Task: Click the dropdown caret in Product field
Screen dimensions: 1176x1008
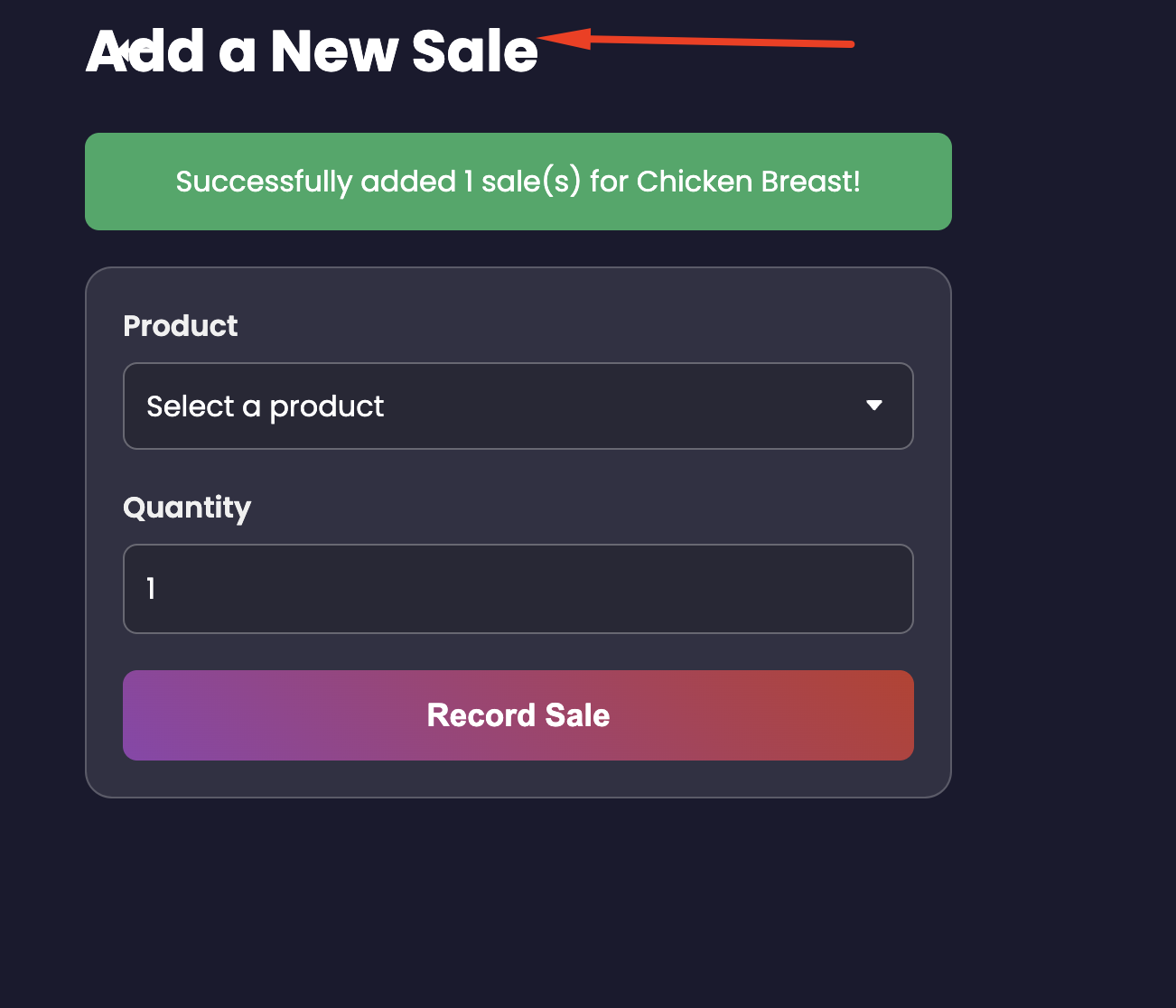Action: tap(873, 406)
